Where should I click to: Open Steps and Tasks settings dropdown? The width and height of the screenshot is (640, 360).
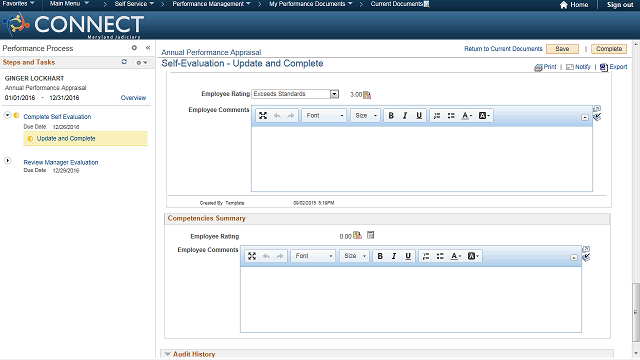(142, 62)
